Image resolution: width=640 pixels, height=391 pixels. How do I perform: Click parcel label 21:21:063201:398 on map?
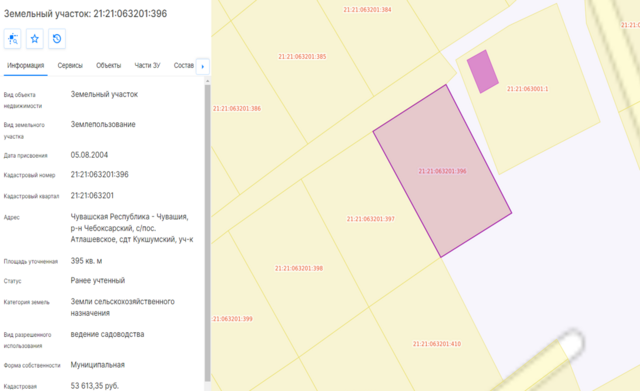point(299,268)
